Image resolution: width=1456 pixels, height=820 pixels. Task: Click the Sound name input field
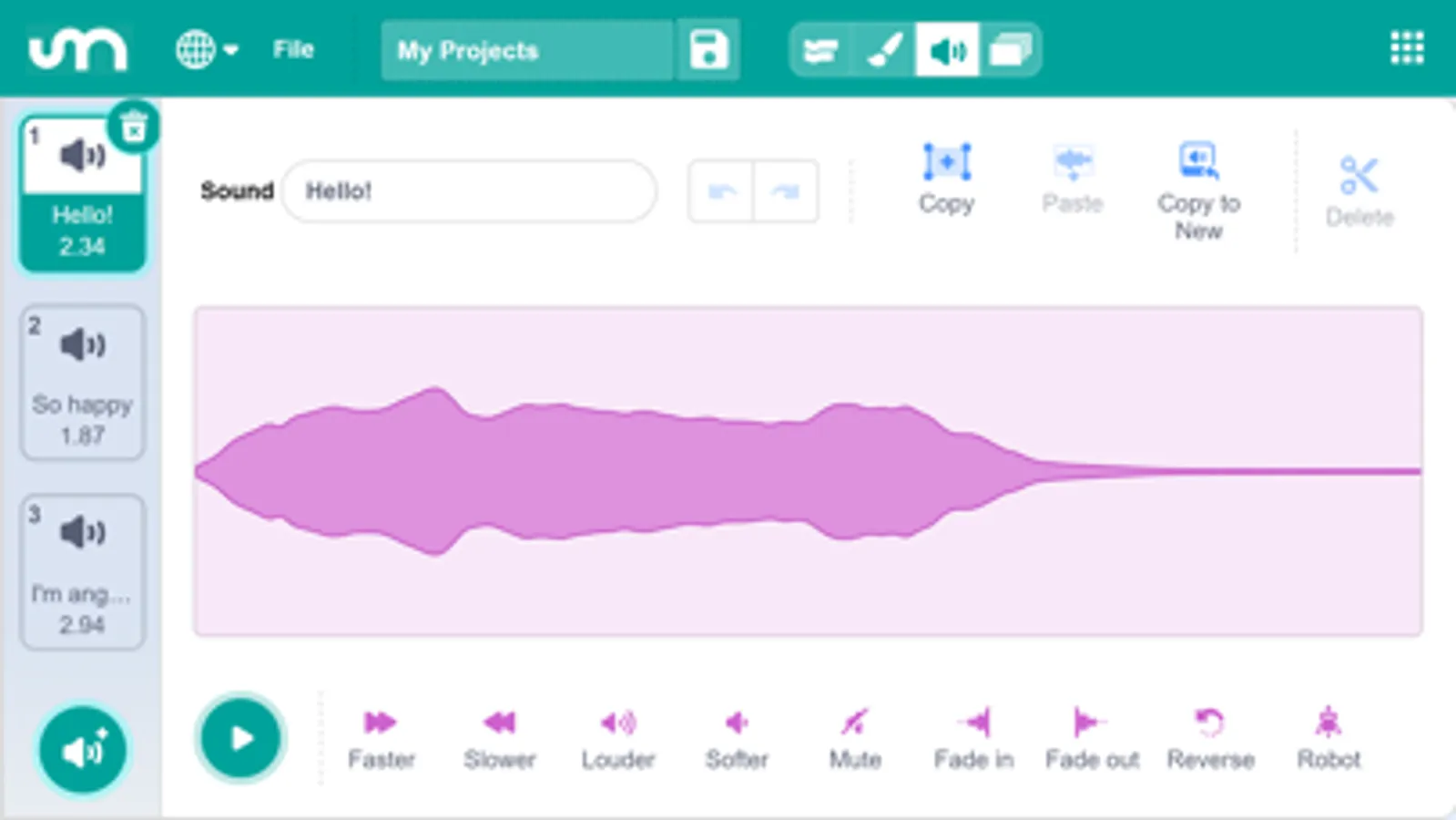click(469, 191)
